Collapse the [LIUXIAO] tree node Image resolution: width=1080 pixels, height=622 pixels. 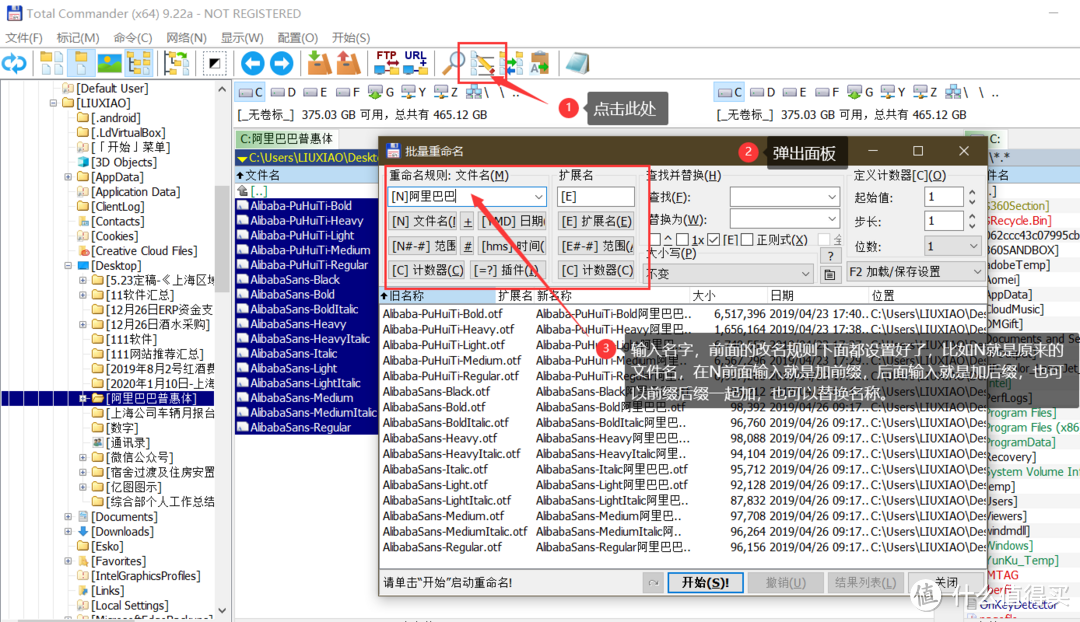(x=53, y=103)
